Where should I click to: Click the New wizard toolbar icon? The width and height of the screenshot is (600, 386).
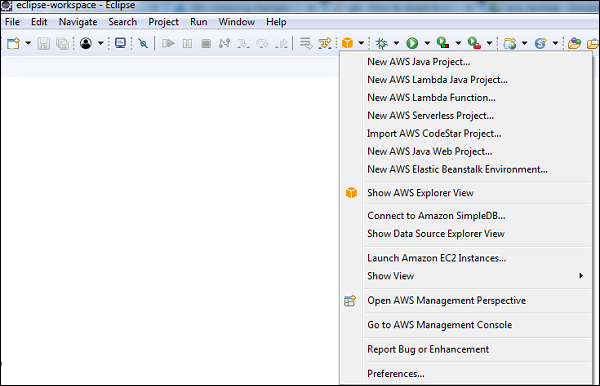[x=13, y=43]
